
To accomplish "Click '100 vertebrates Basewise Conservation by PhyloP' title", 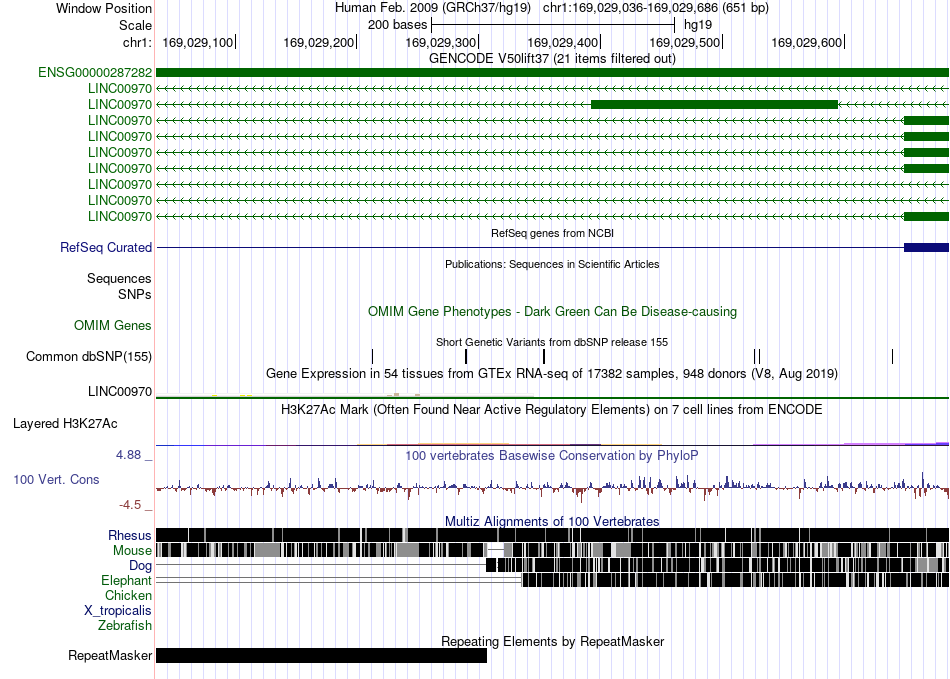I will click(552, 455).
